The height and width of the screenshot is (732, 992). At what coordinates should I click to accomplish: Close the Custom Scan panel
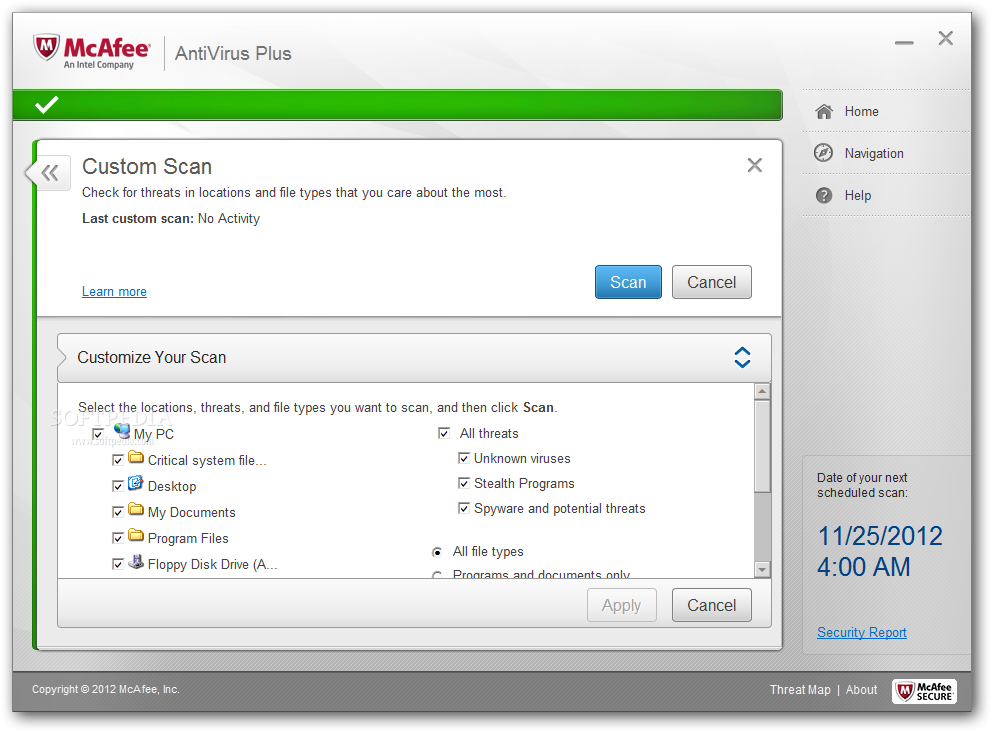[x=754, y=165]
